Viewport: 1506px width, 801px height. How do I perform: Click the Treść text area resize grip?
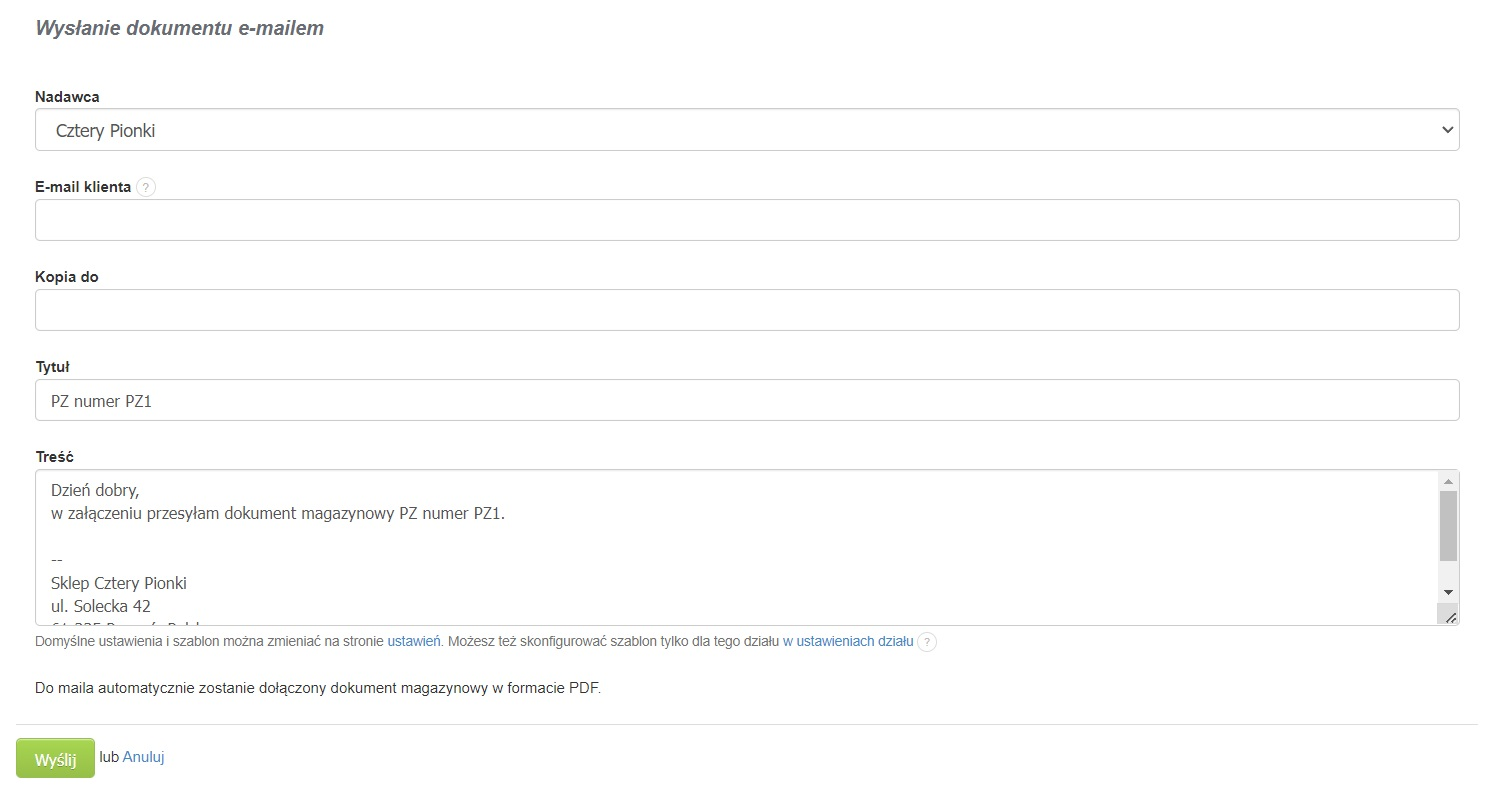(x=1449, y=615)
